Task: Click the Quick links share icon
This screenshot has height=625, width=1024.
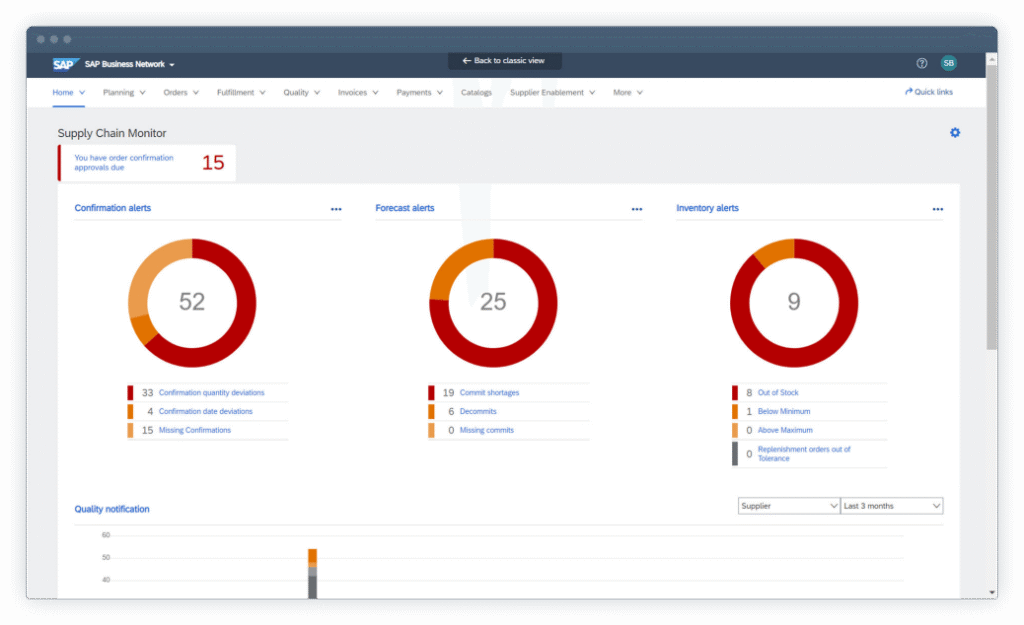Action: pos(908,92)
